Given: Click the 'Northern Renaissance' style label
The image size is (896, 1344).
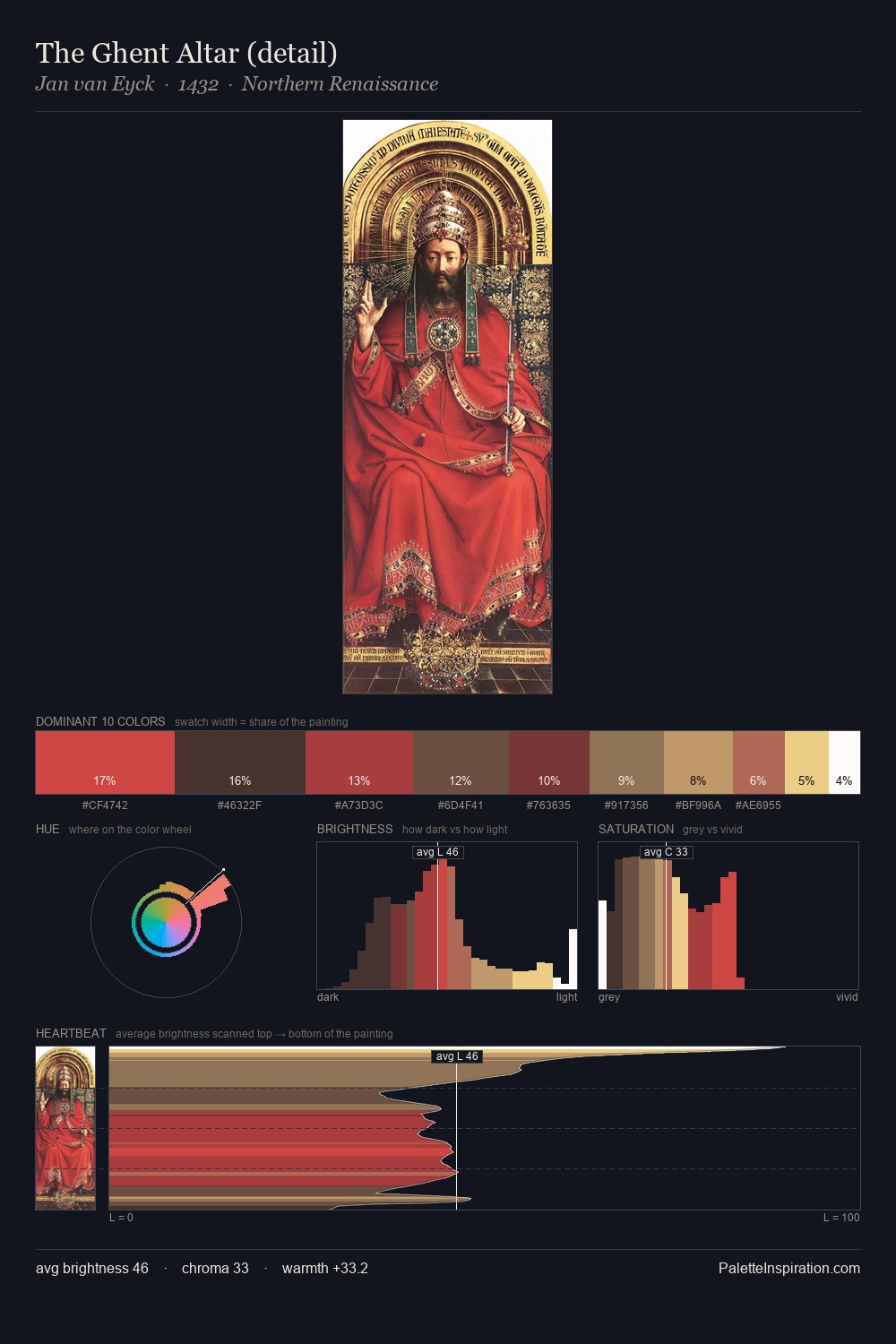Looking at the screenshot, I should [x=340, y=84].
